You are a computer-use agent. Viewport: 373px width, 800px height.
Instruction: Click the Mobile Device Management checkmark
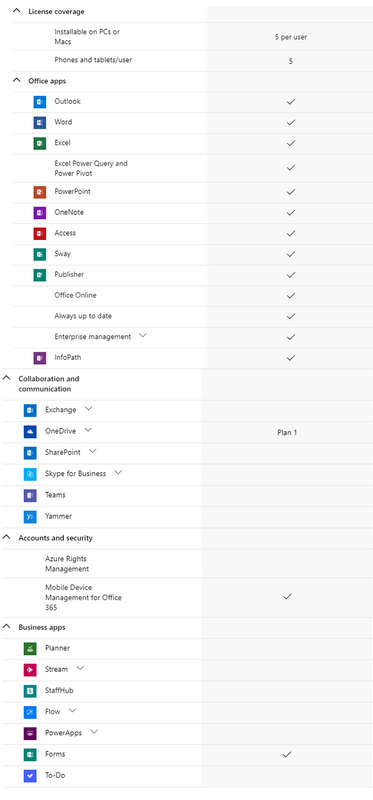[287, 596]
